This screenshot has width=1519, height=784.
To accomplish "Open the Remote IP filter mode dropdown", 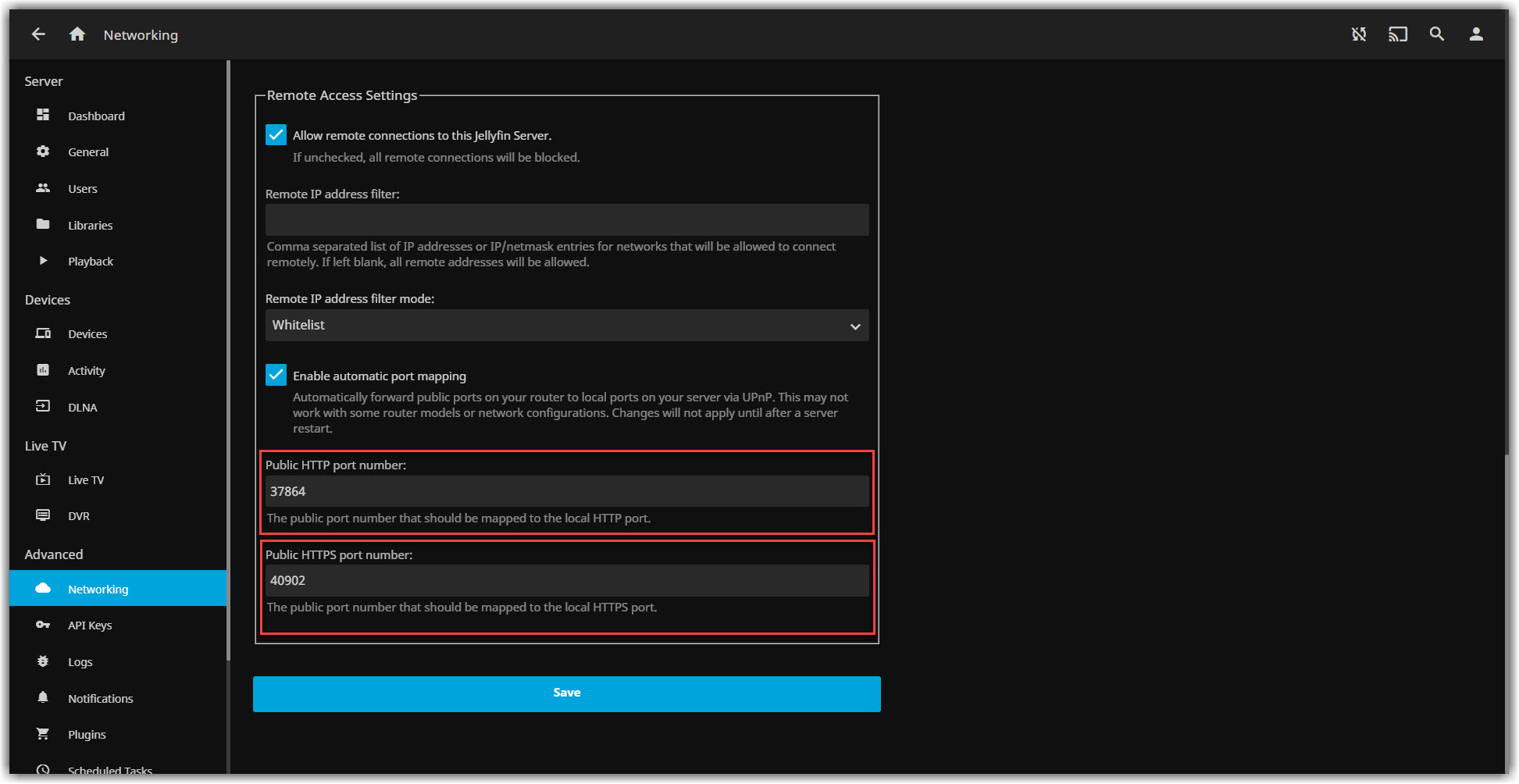I will pos(567,325).
